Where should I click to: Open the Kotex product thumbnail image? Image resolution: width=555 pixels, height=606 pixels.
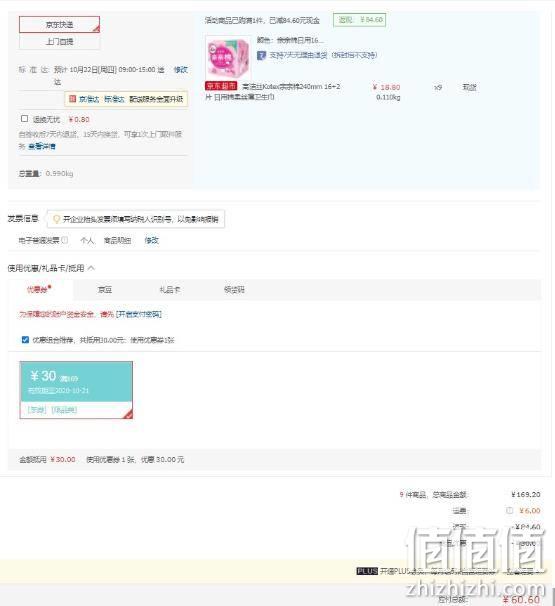tap(228, 57)
